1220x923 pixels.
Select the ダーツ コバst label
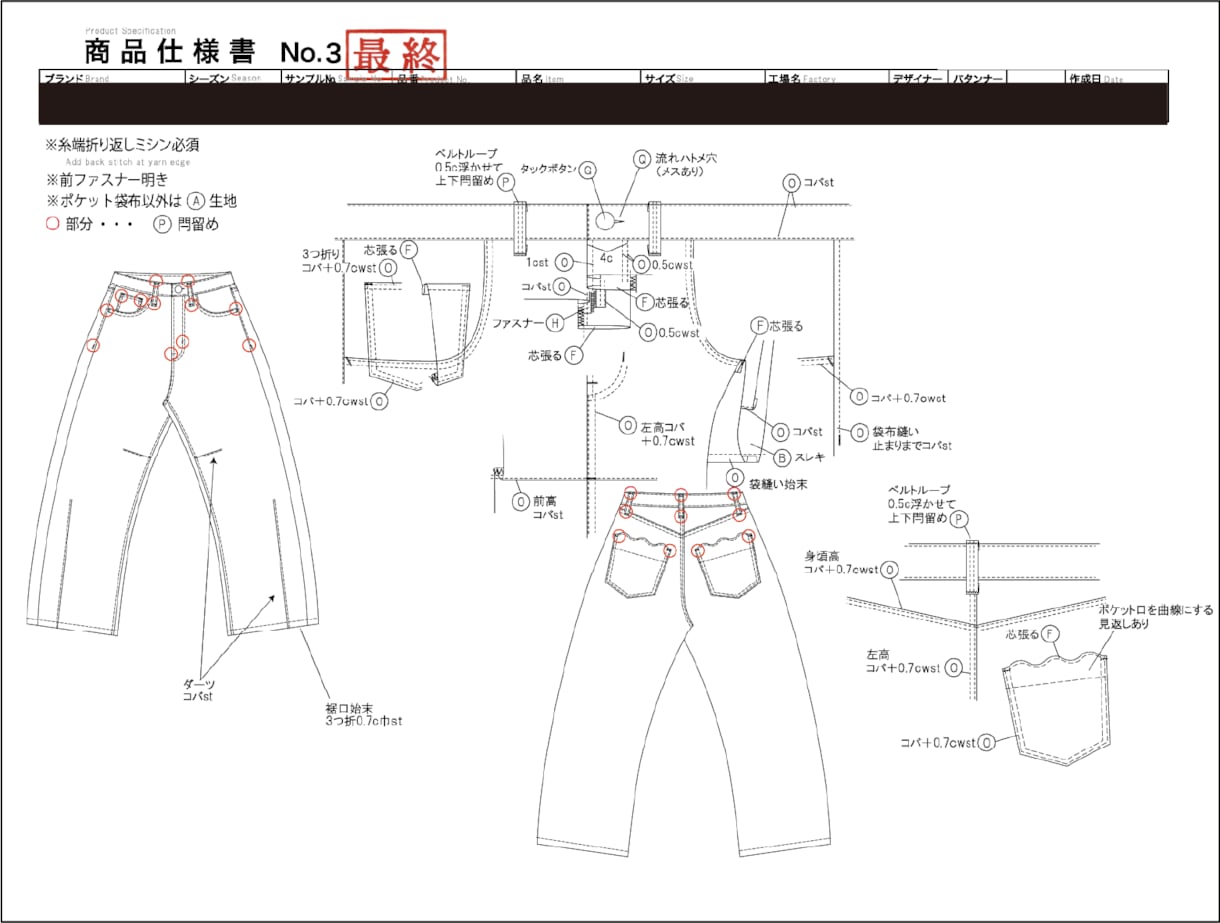[x=199, y=690]
